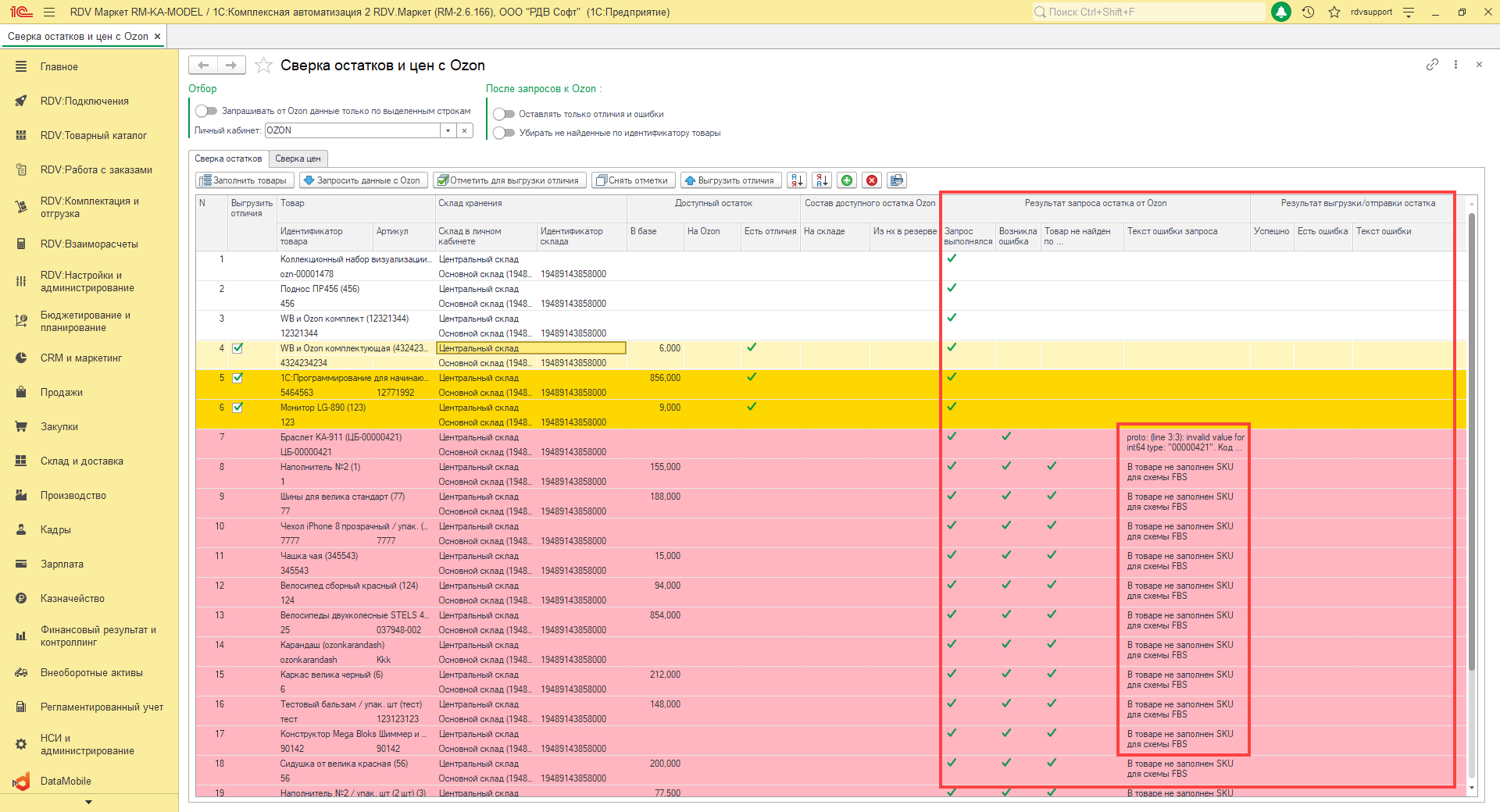Uncheck the export checkbox in row 5
Viewport: 1500px width, 812px height.
click(x=237, y=378)
